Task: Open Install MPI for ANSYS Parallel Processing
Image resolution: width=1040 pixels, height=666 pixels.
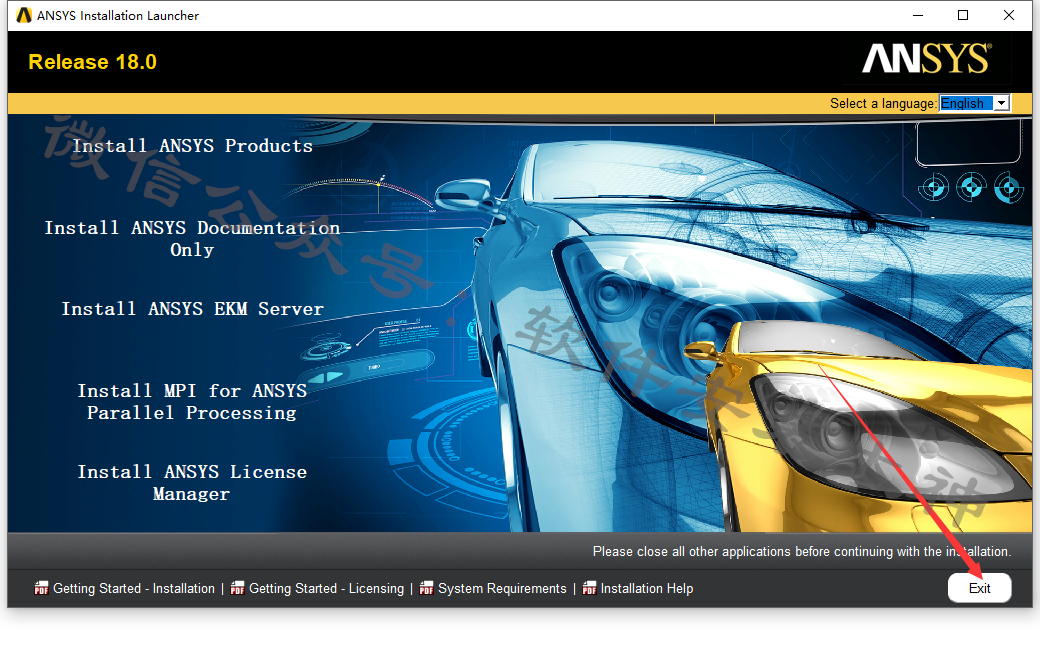Action: tap(192, 402)
